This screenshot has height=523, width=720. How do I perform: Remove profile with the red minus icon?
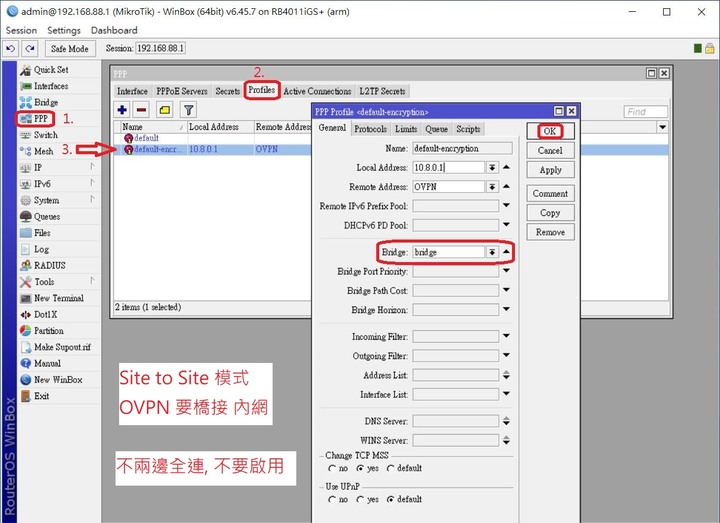click(141, 110)
